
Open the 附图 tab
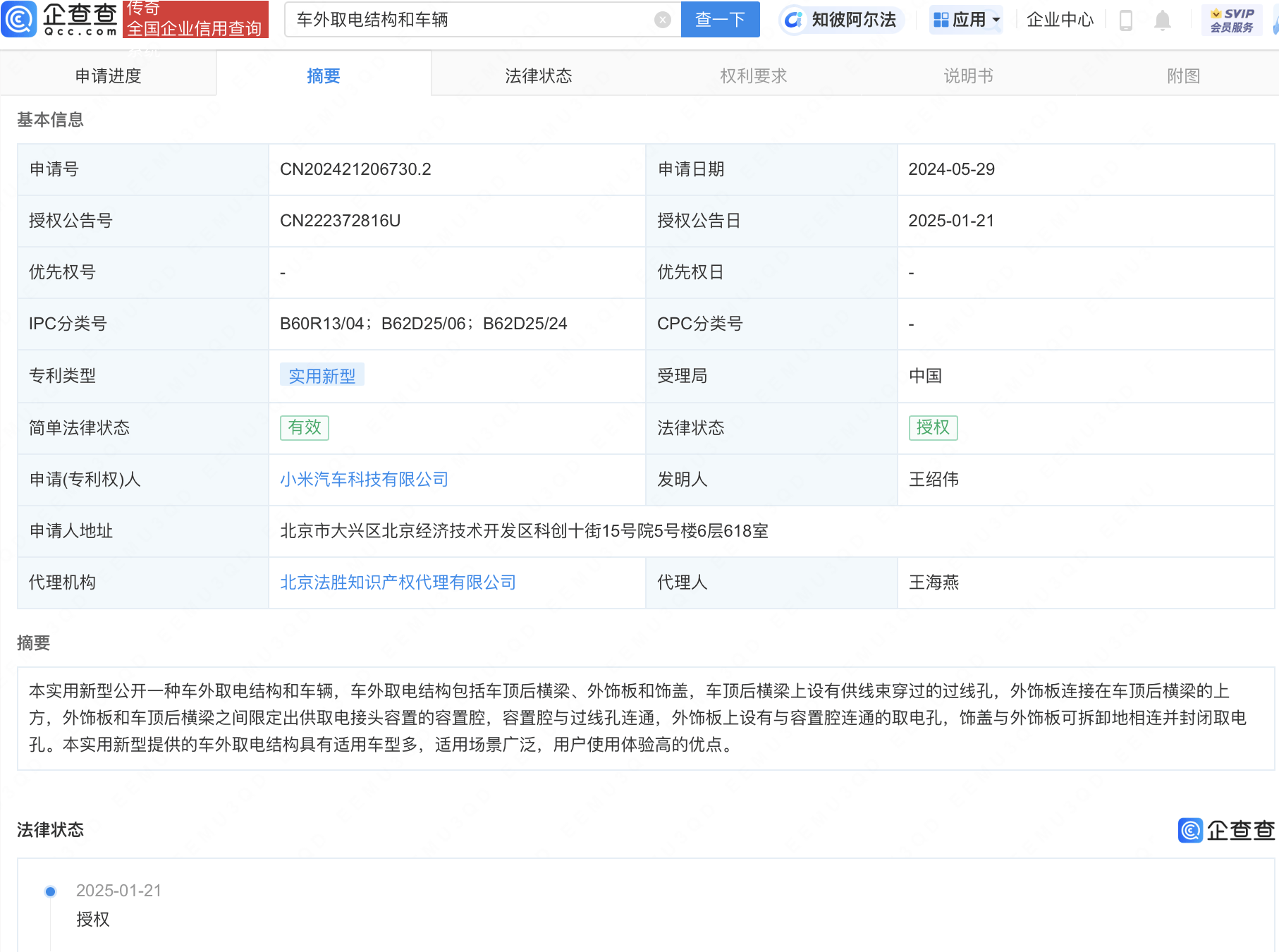pos(1183,75)
